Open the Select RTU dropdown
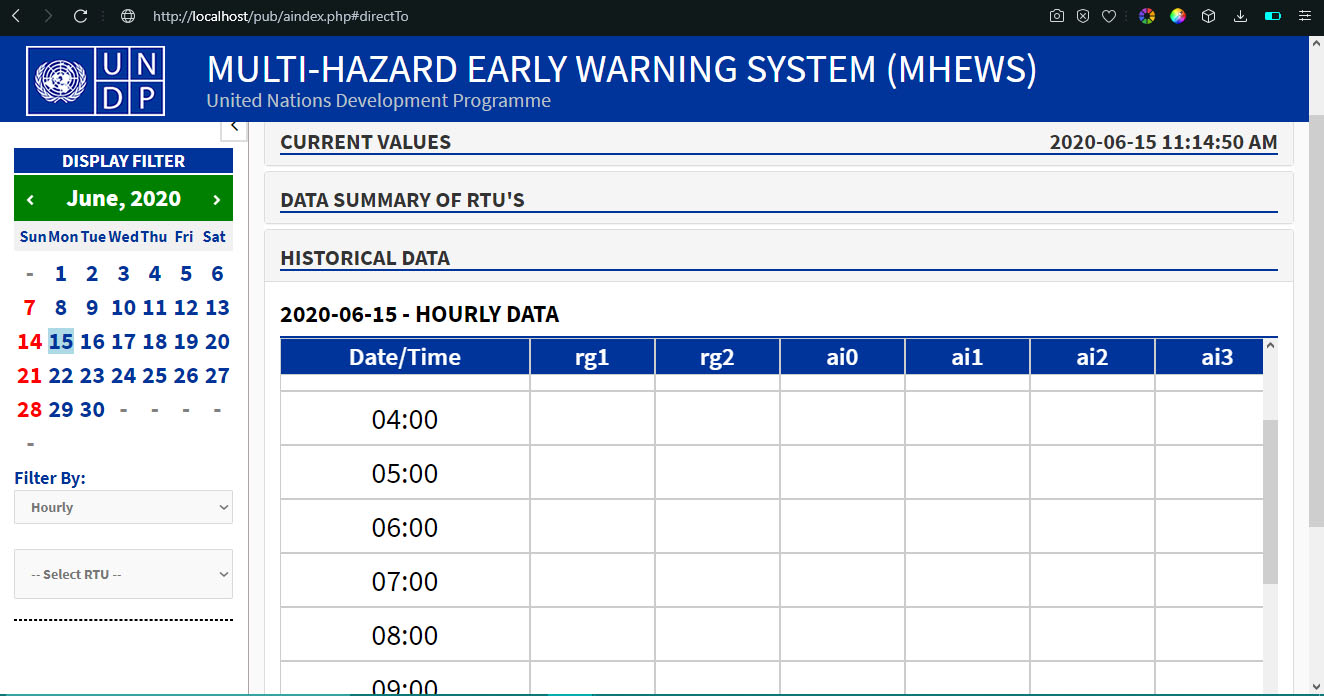The image size is (1324, 696). click(x=123, y=574)
